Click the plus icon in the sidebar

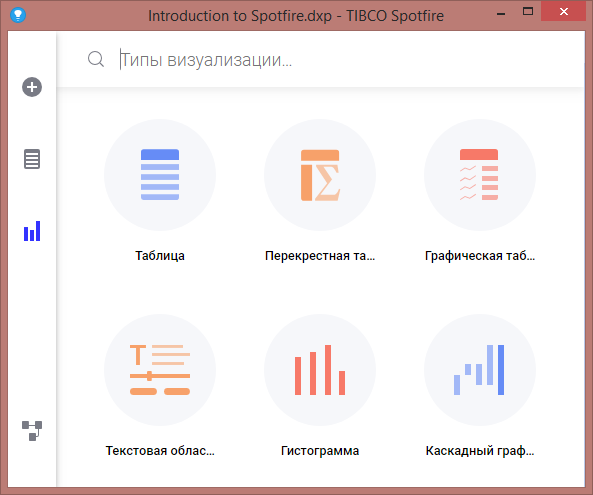click(x=32, y=87)
